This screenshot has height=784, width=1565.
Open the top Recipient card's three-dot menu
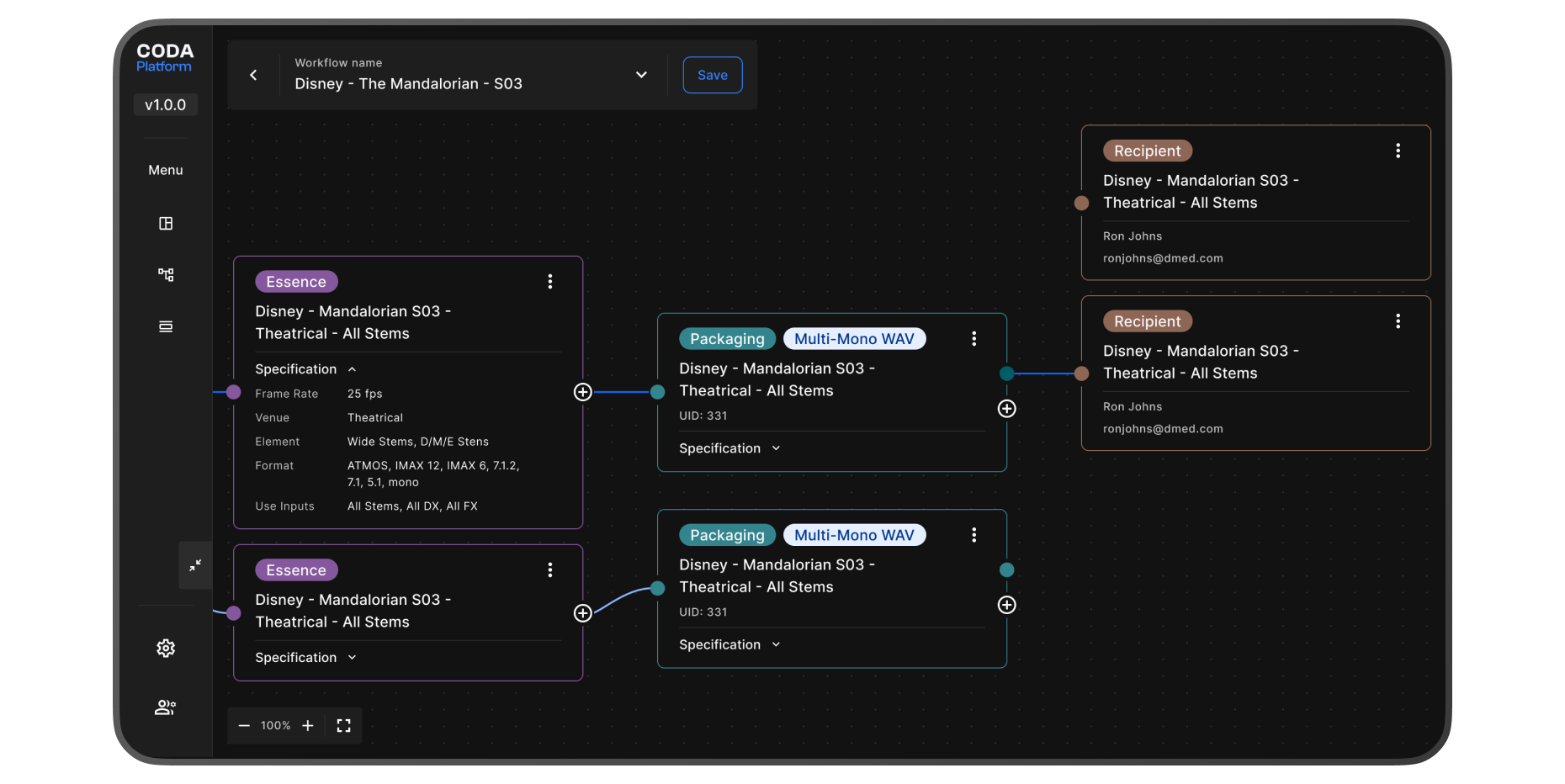click(x=1398, y=151)
